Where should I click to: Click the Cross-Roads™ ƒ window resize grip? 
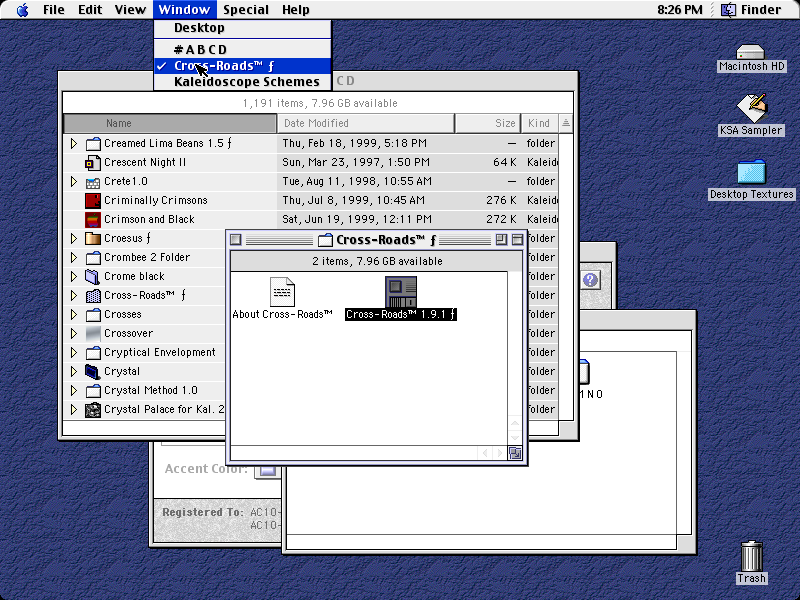coord(515,453)
